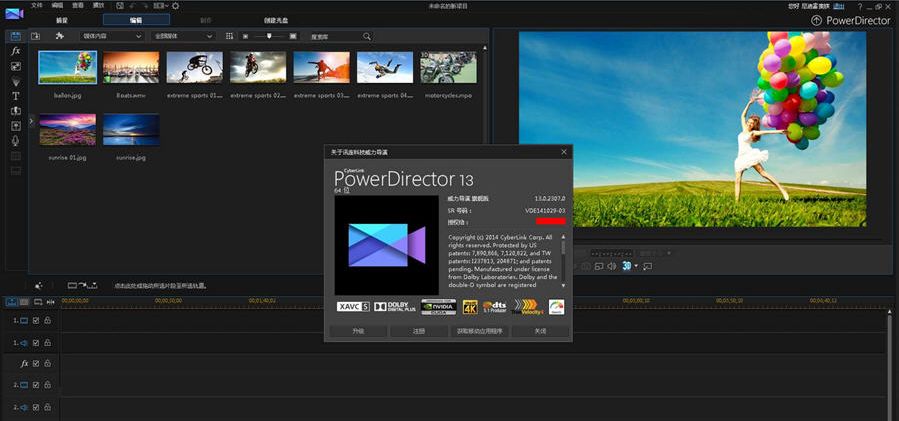Click the PowerDirector logo at top left
Screen dimensions: 899x421
[14, 13]
